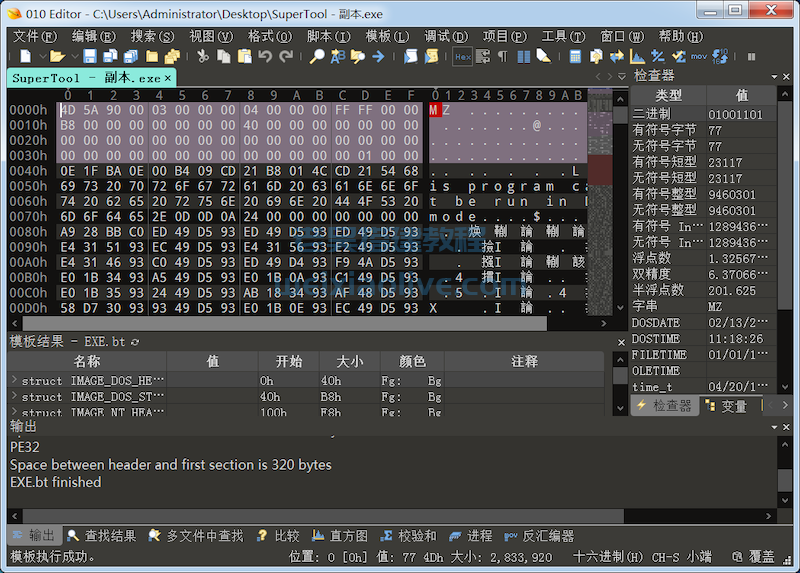Close the 模板结果 template results panel

(x=621, y=342)
